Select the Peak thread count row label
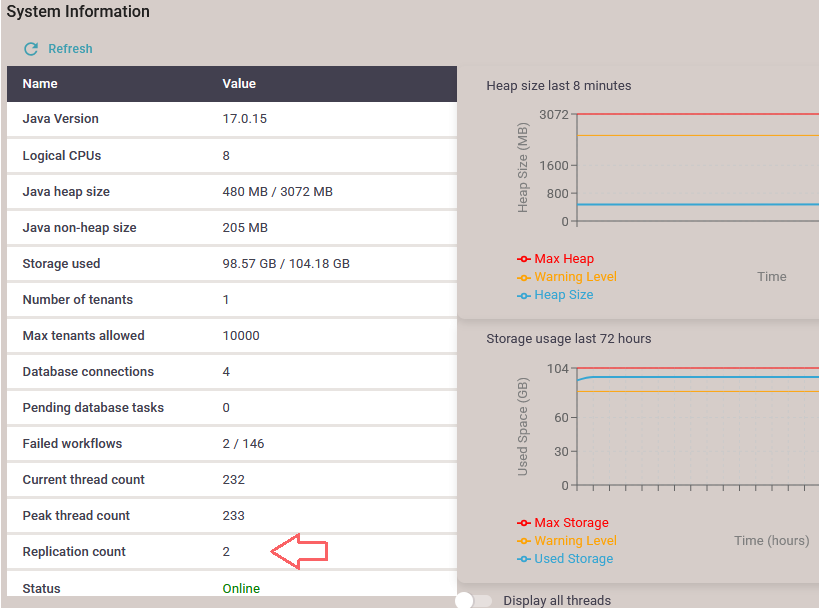Image resolution: width=819 pixels, height=608 pixels. pos(76,516)
